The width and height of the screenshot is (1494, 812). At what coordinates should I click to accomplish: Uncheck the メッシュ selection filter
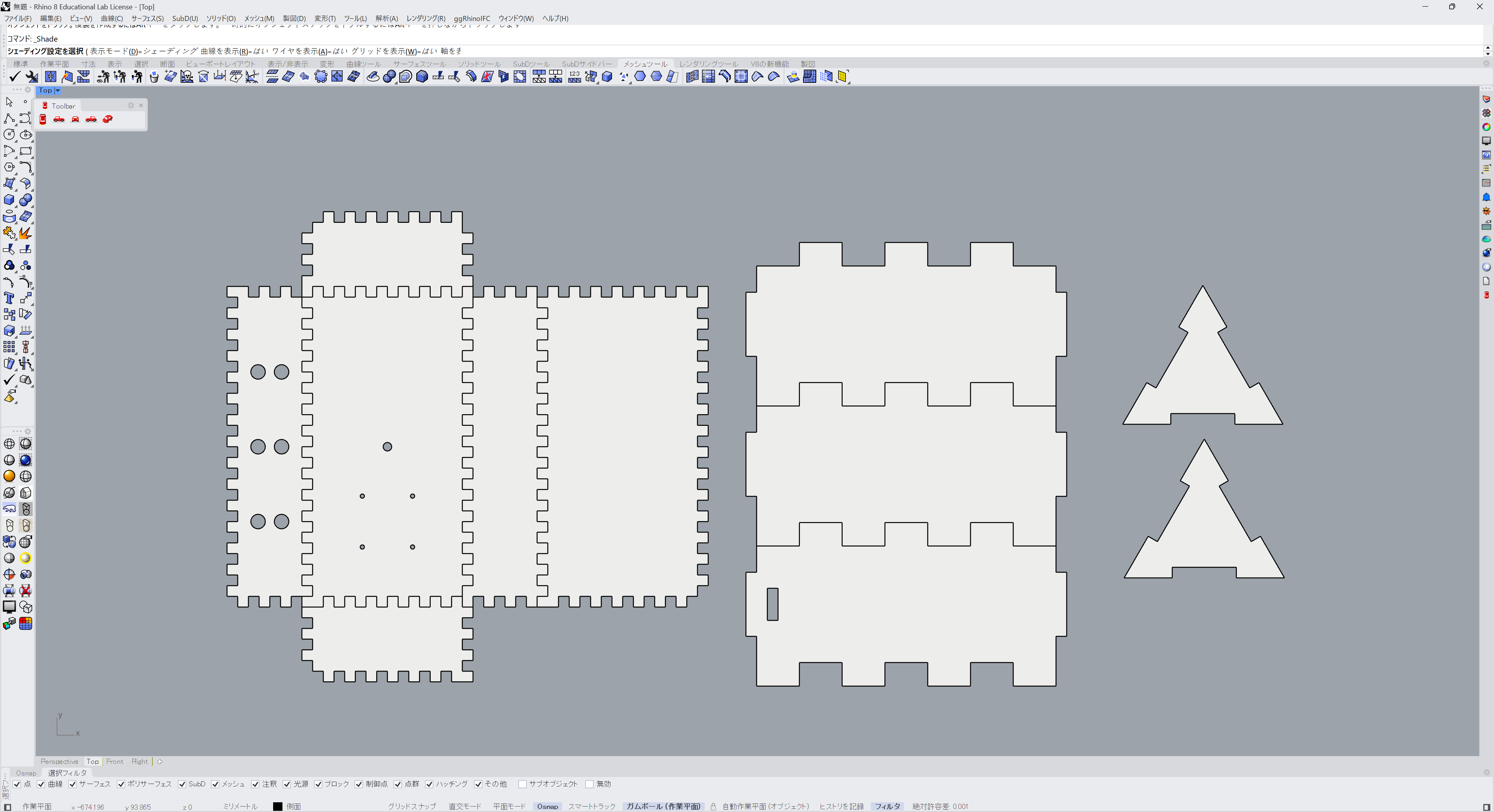[215, 784]
